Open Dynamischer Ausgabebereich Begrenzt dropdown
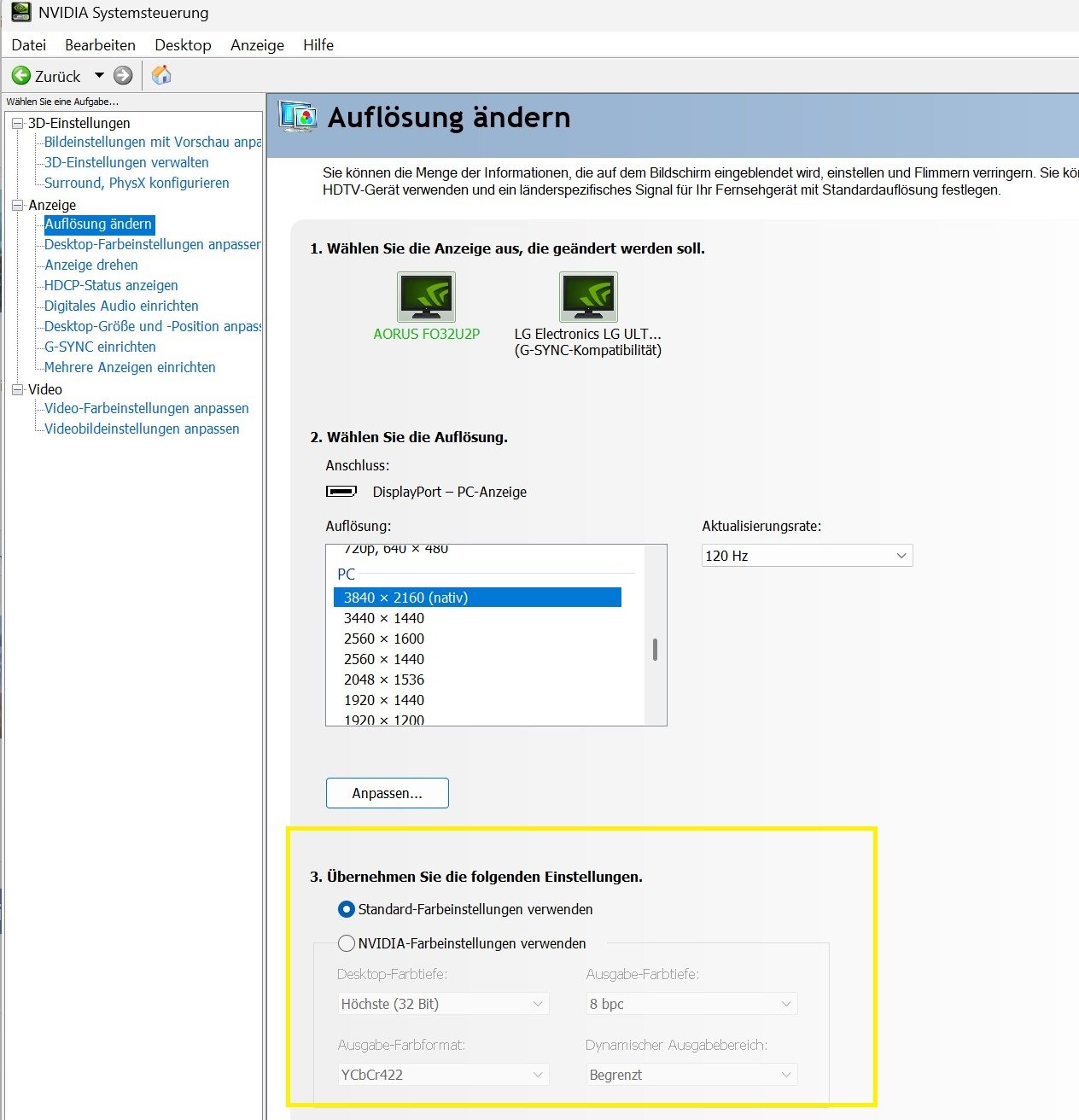This screenshot has width=1079, height=1120. (691, 1075)
